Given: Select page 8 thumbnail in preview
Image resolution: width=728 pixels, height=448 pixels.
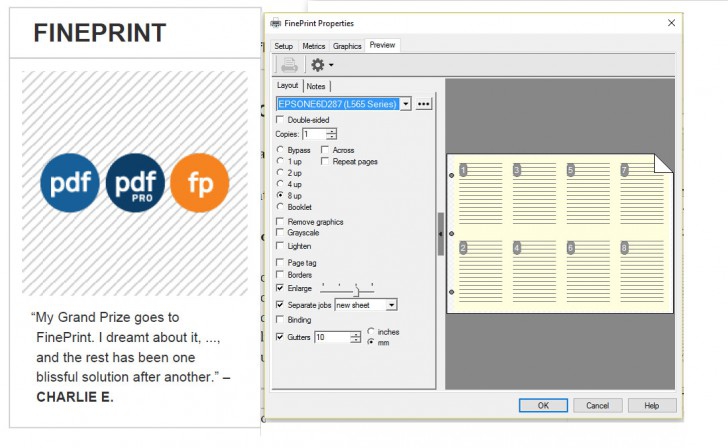Looking at the screenshot, I should pyautogui.click(x=642, y=272).
